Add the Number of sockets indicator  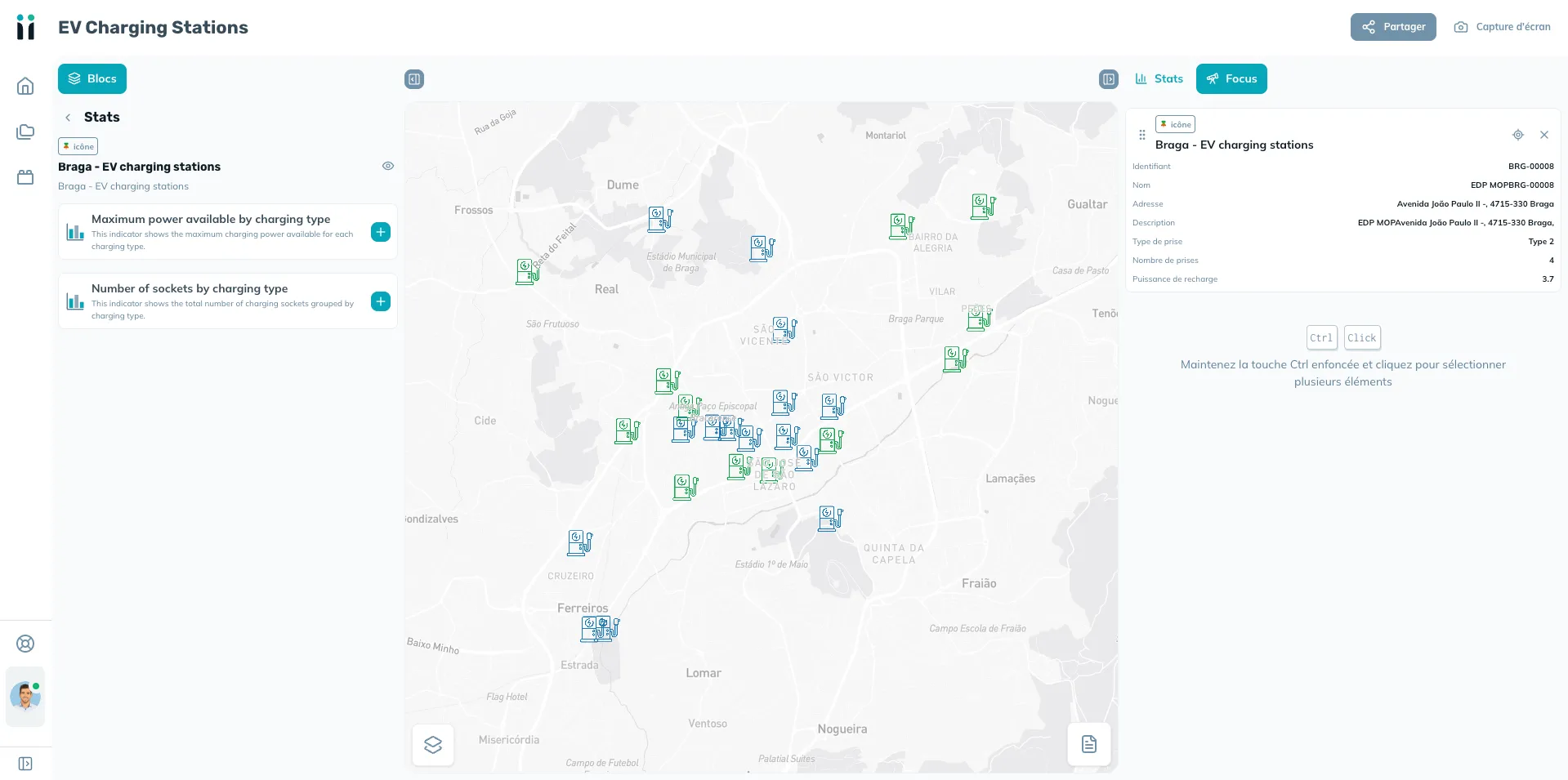coord(381,301)
